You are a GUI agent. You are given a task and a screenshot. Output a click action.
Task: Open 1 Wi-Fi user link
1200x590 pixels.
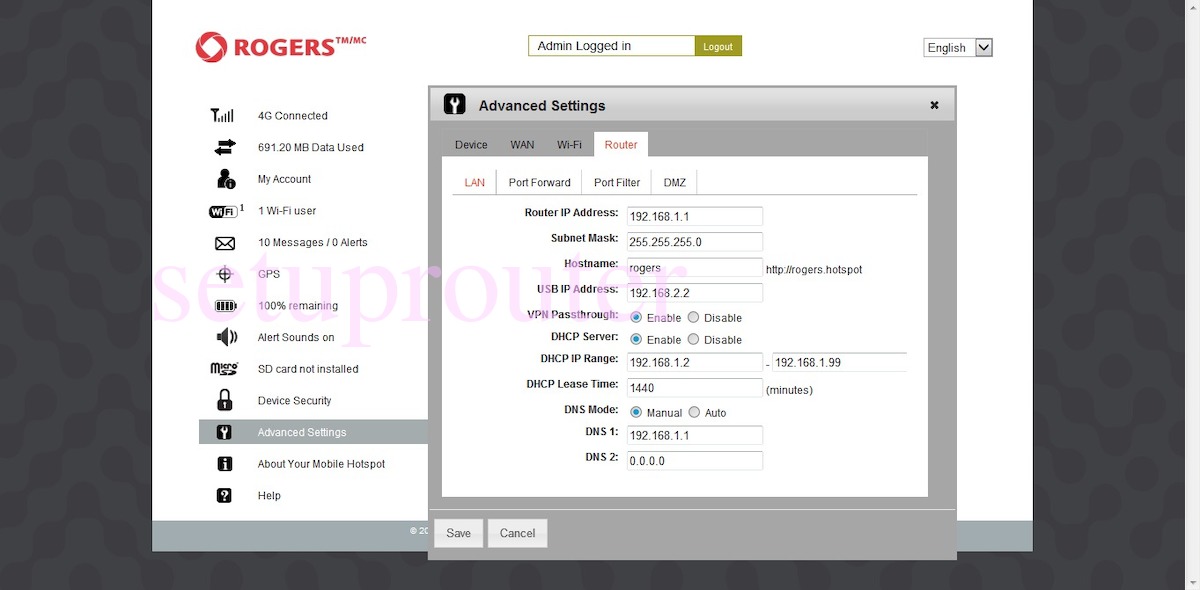pos(287,211)
